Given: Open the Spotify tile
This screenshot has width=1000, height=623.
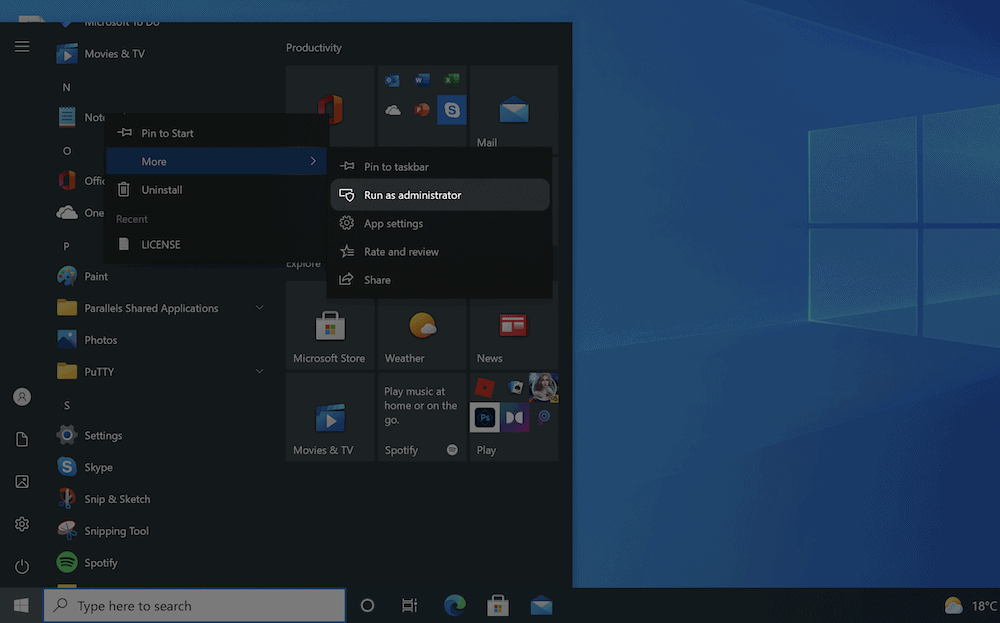Looking at the screenshot, I should tap(422, 417).
